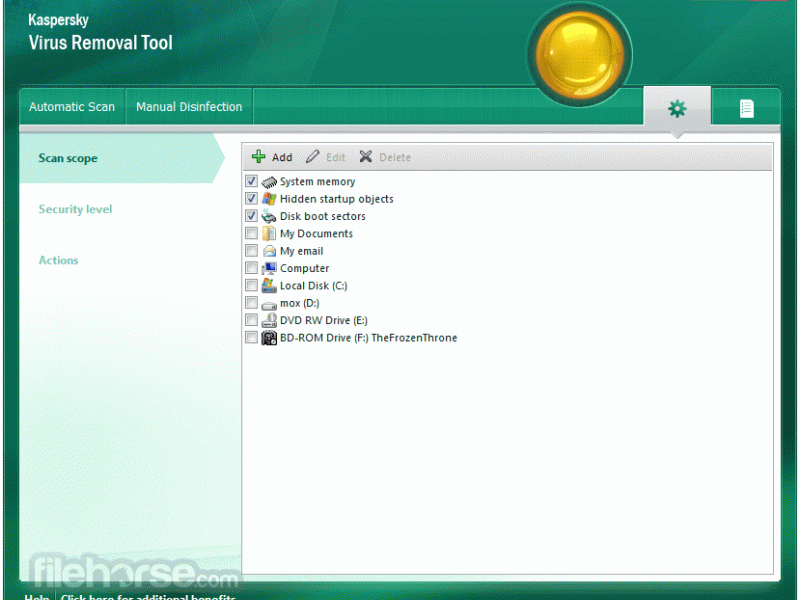Select the 'System memory' text row
This screenshot has width=800, height=600.
tap(317, 182)
